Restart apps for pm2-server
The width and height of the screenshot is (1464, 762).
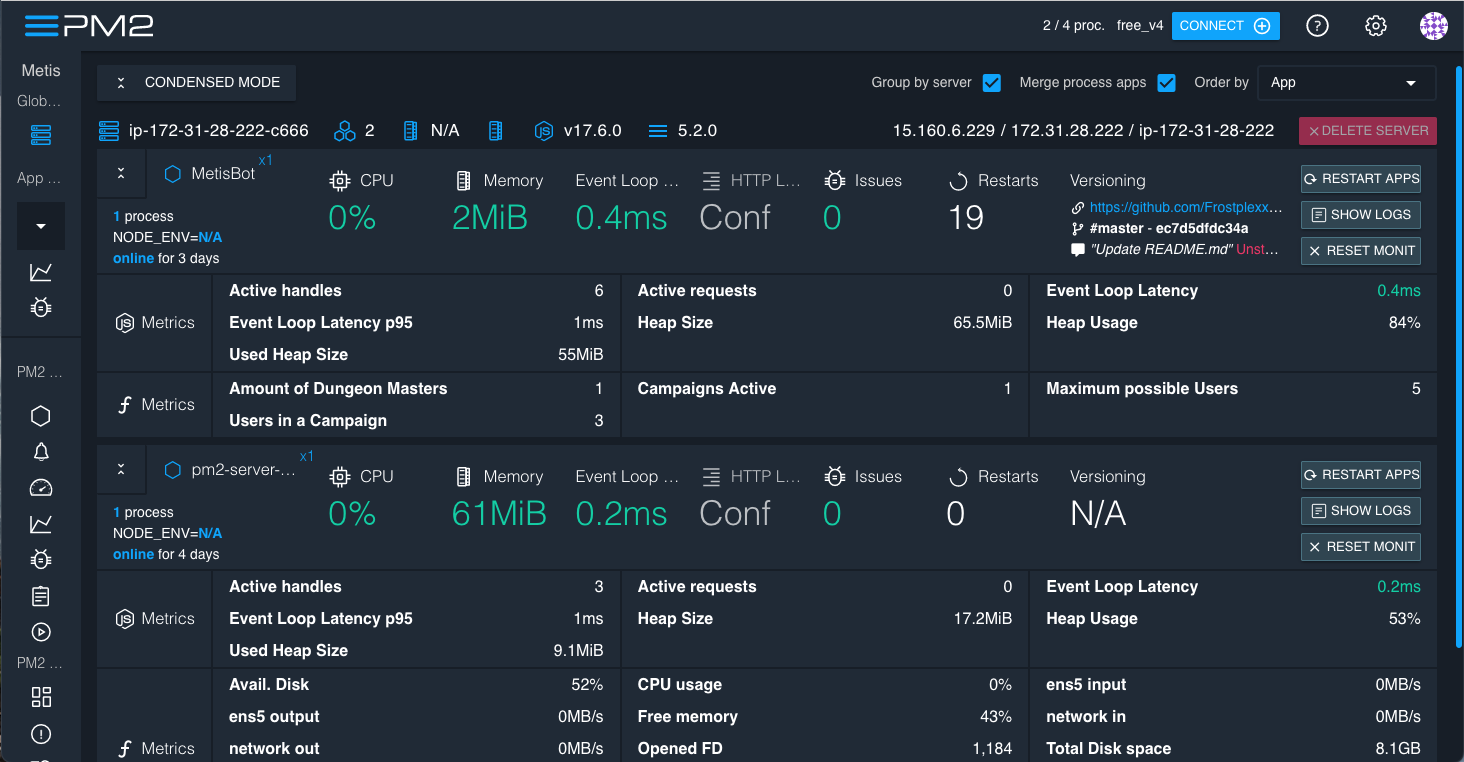click(x=1361, y=475)
